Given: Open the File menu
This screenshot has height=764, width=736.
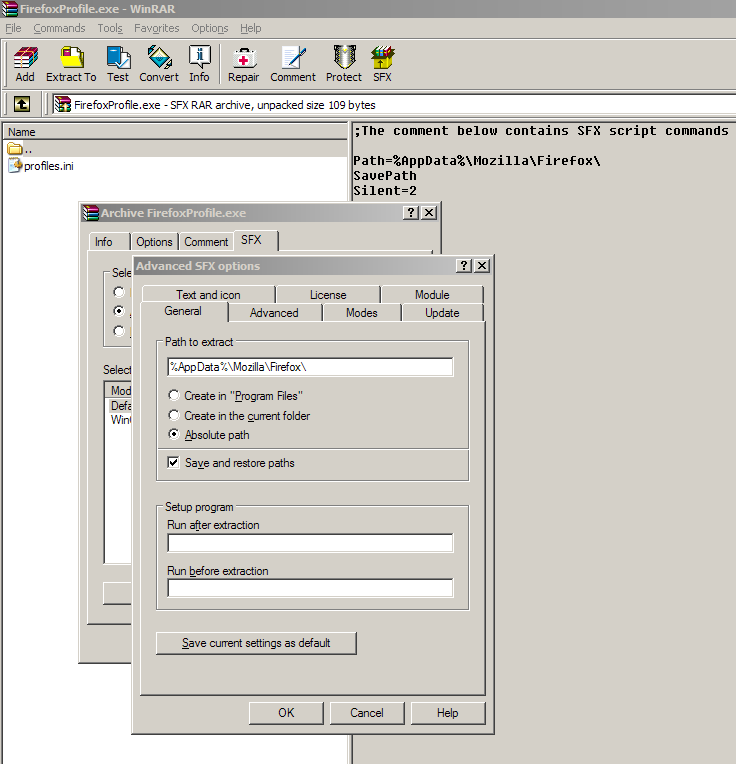Looking at the screenshot, I should click(13, 28).
